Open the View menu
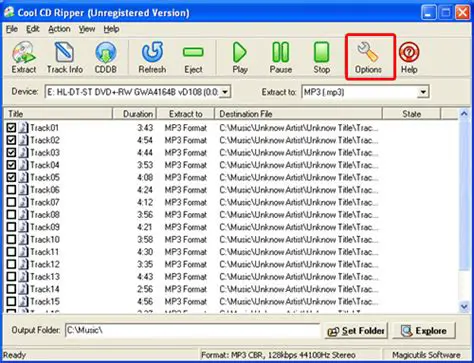 87,29
